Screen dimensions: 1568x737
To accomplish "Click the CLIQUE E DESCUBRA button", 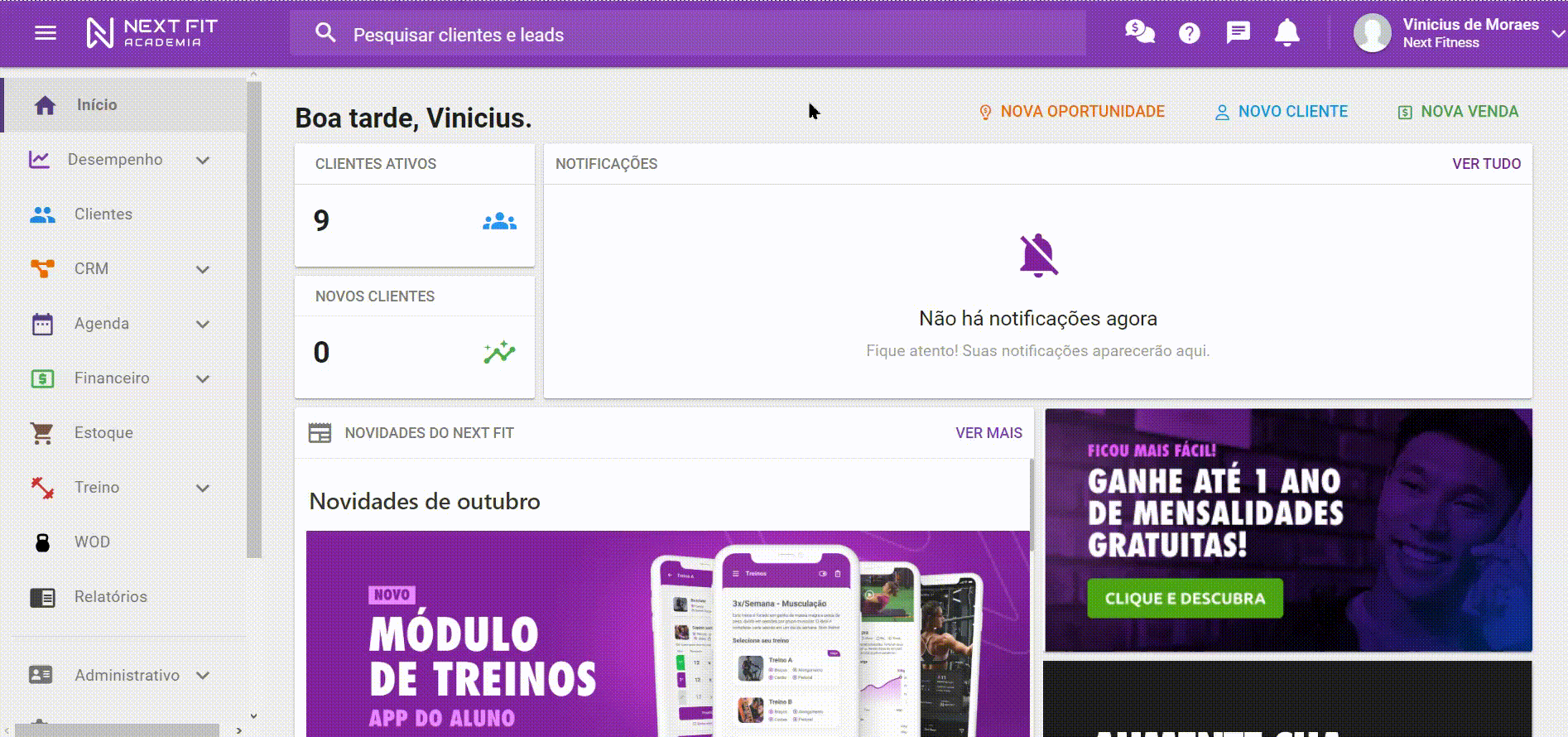I will [1185, 598].
